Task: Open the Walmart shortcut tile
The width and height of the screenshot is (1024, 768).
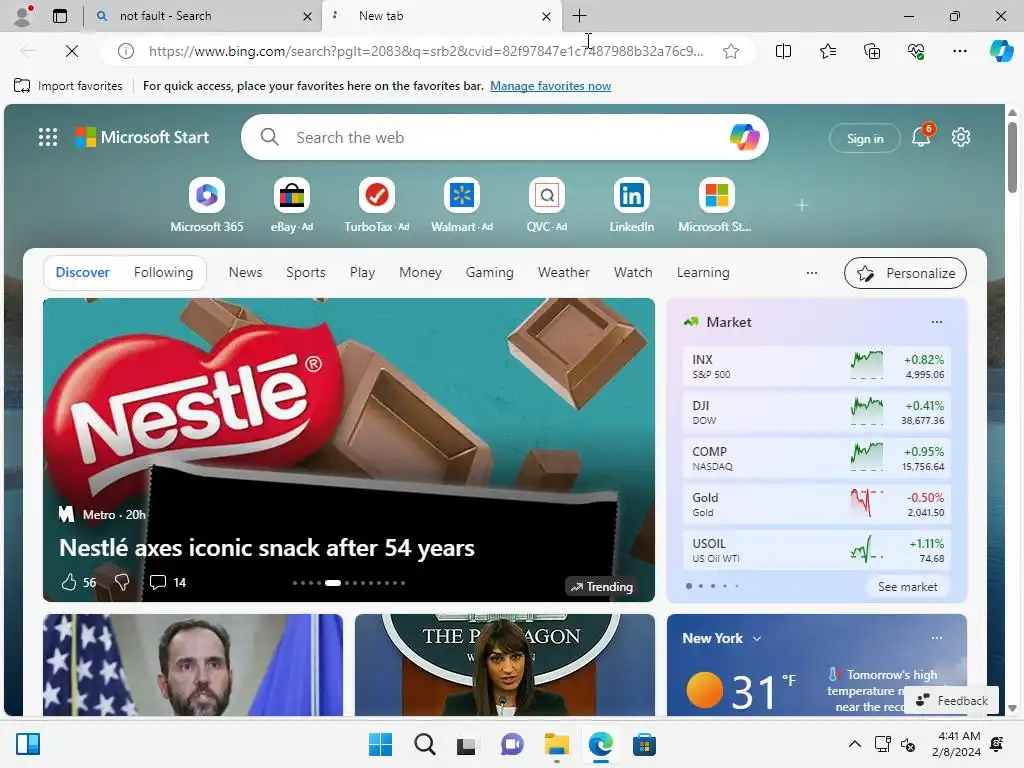Action: click(x=462, y=205)
